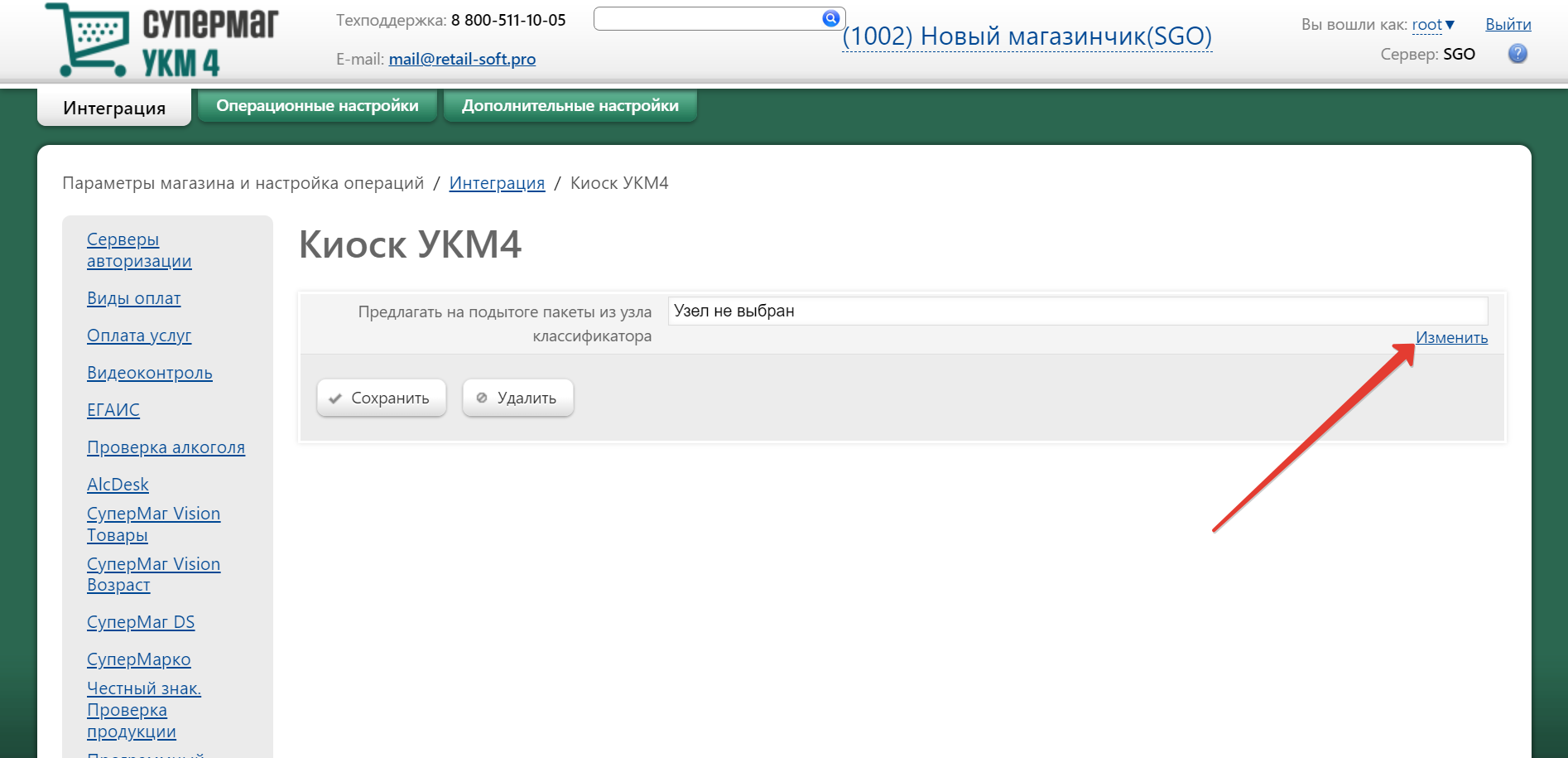This screenshot has width=1568, height=758.
Task: Open Серверы авторизации in the sidebar
Action: pyautogui.click(x=139, y=250)
